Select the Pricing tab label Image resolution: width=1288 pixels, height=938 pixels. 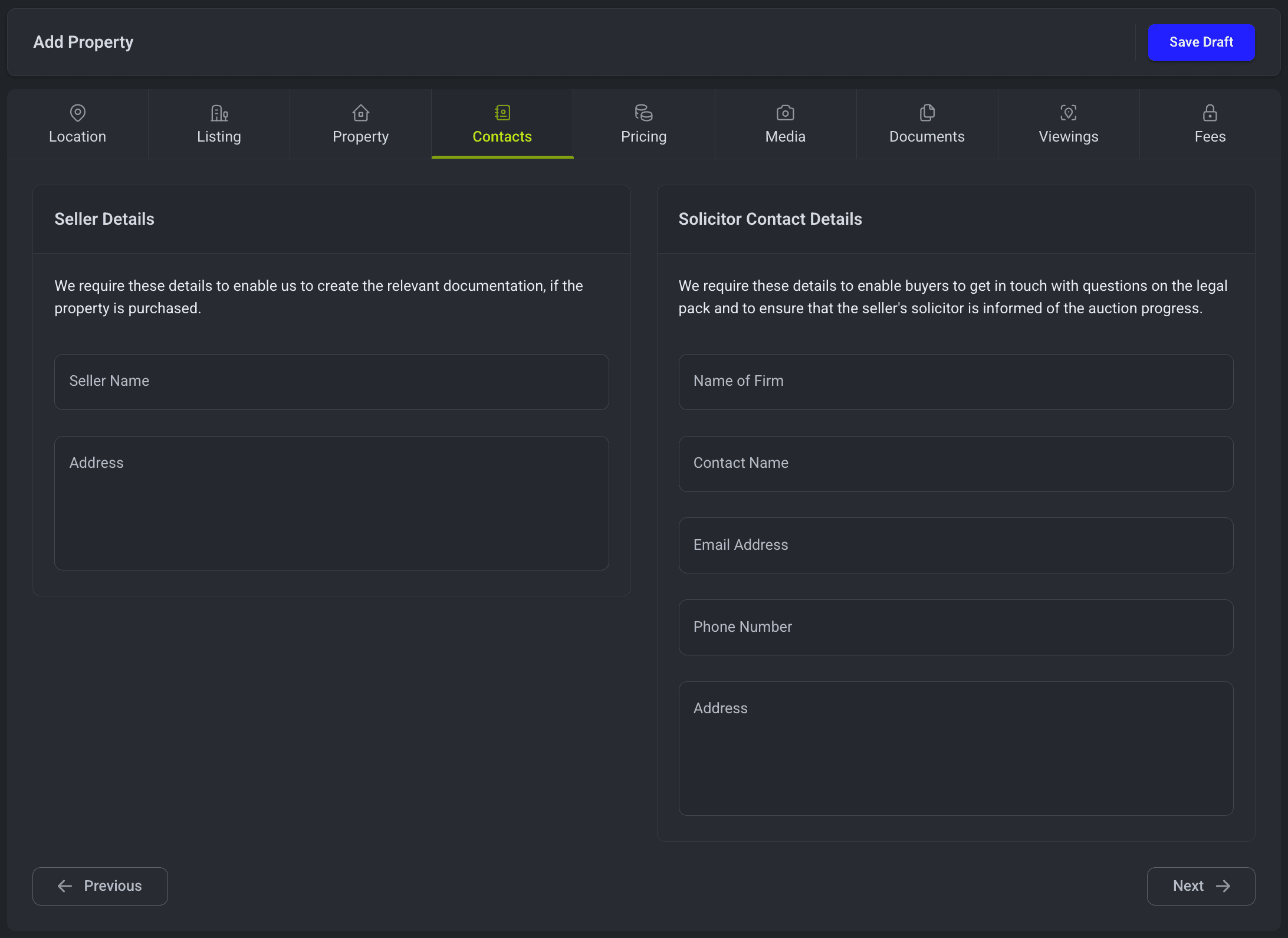point(643,136)
